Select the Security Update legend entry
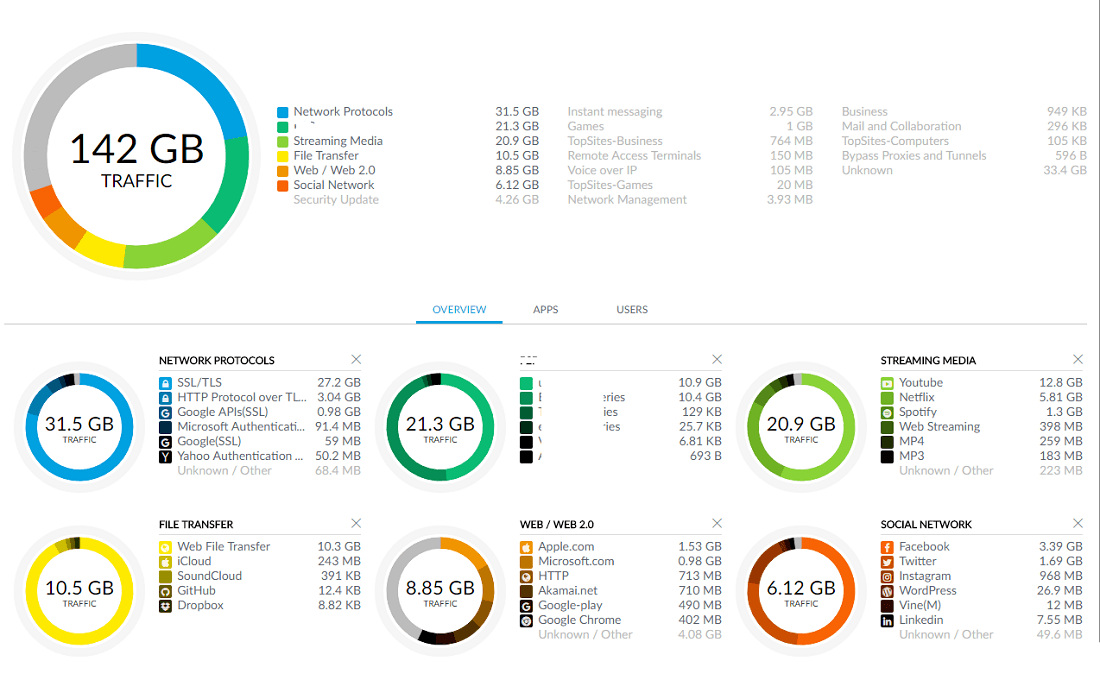Image resolution: width=1100 pixels, height=680 pixels. (x=336, y=200)
